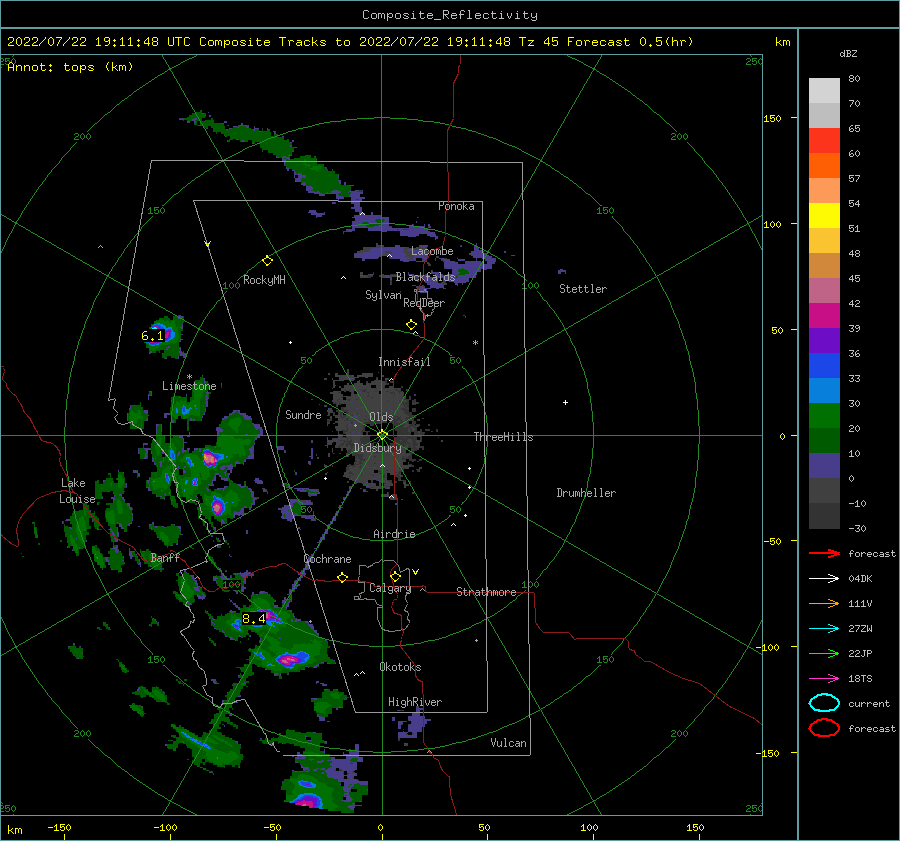Click the timestamp header text at top
The image size is (900, 841).
(x=350, y=42)
